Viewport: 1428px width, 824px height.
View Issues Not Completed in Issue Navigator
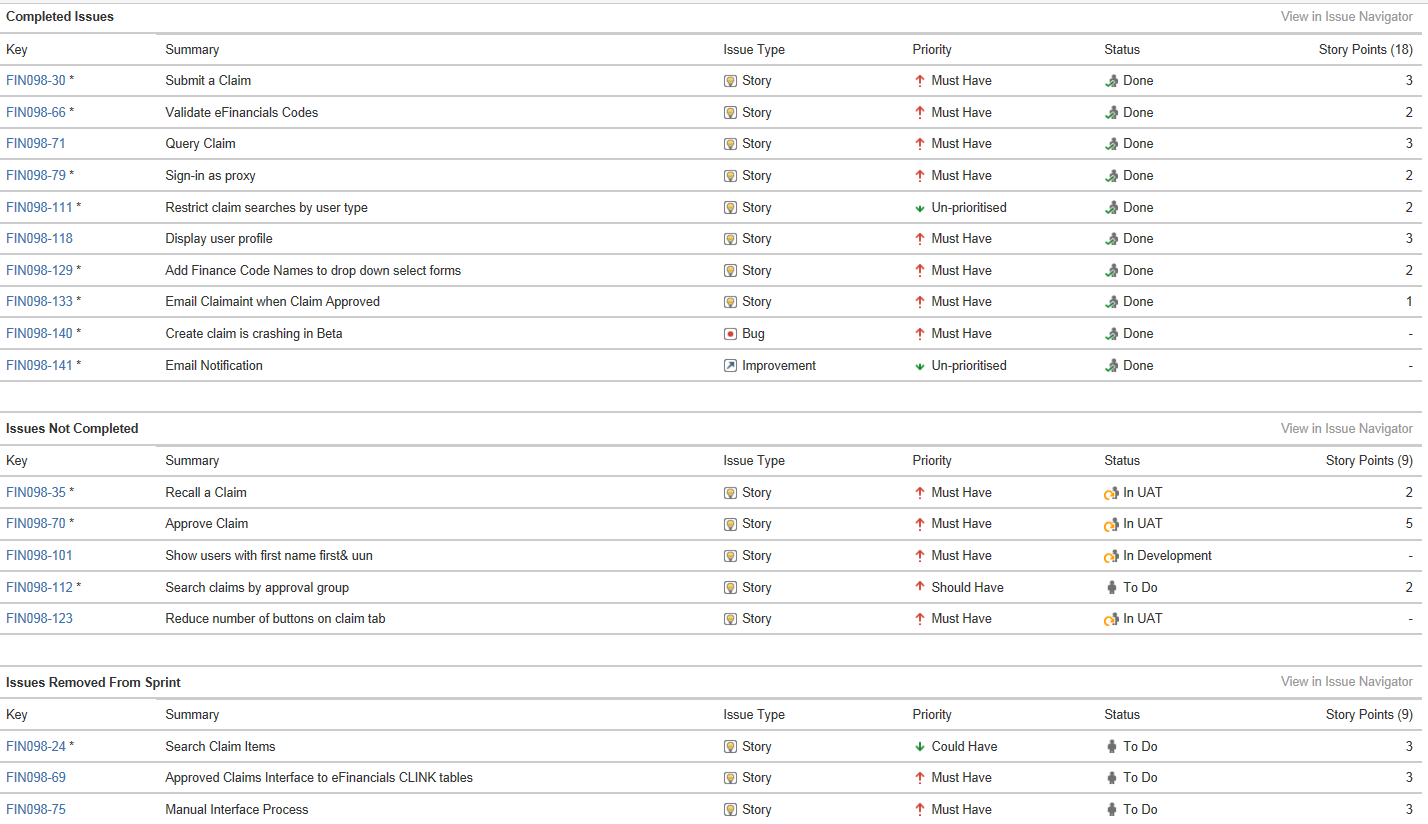[x=1347, y=428]
